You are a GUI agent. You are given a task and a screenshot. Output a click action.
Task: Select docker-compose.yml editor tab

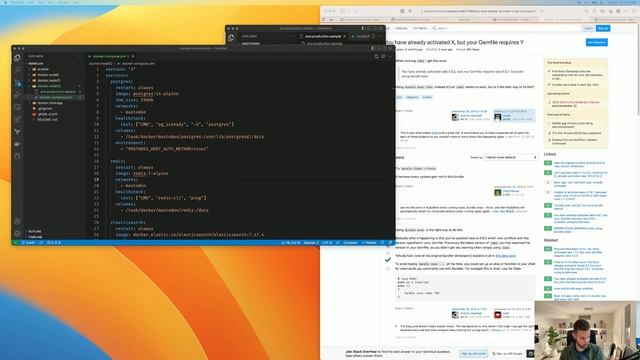click(x=111, y=56)
